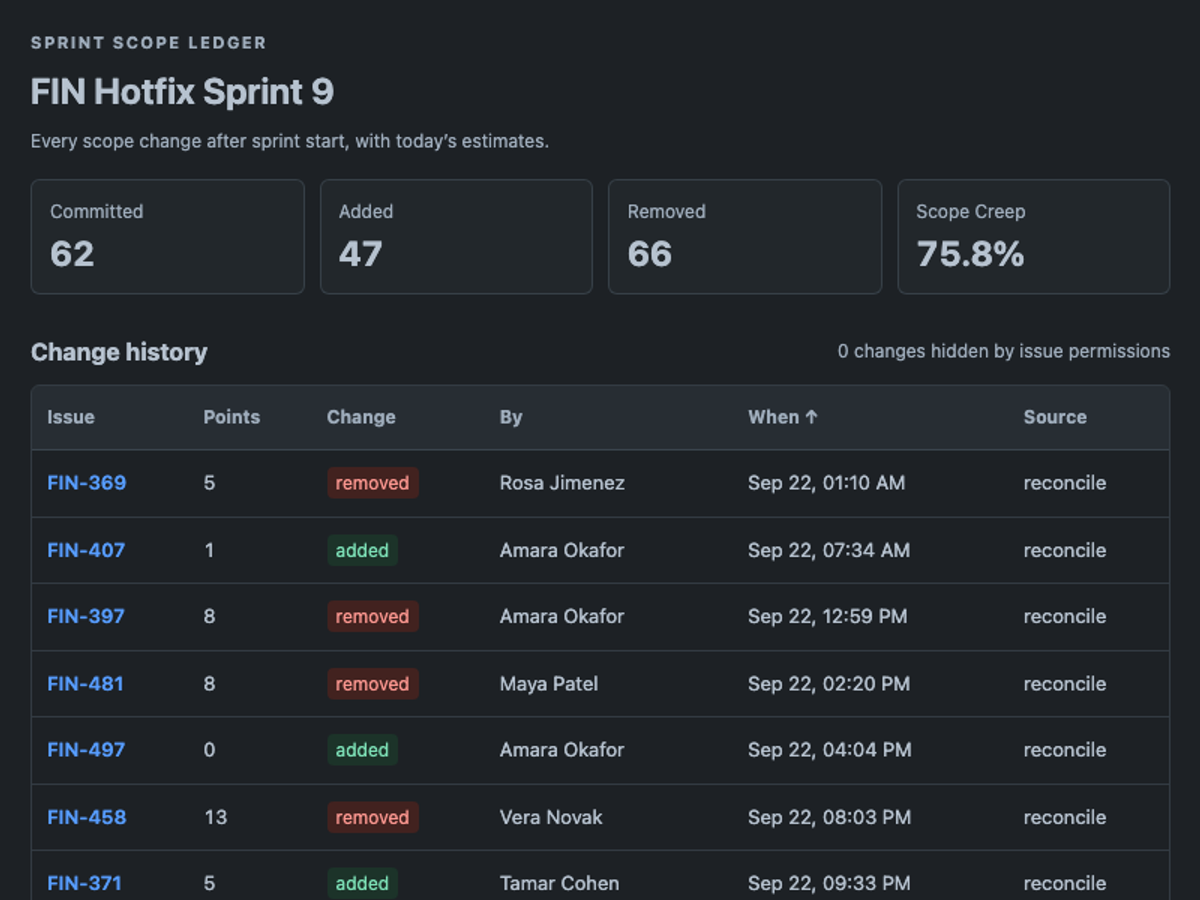The width and height of the screenshot is (1200, 900).
Task: Click the added badge on FIN-407 row
Action: [x=362, y=550]
